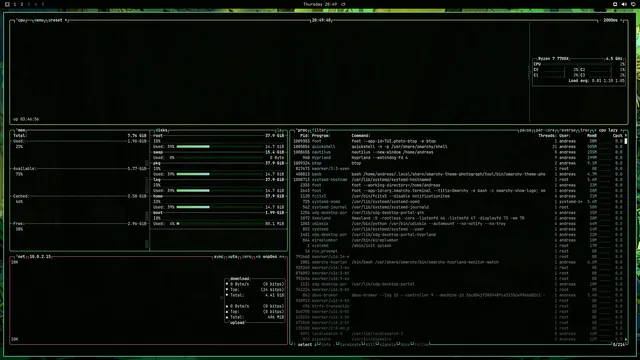The width and height of the screenshot is (640, 360).
Task: Click the proc select option
Action: [x=304, y=345]
